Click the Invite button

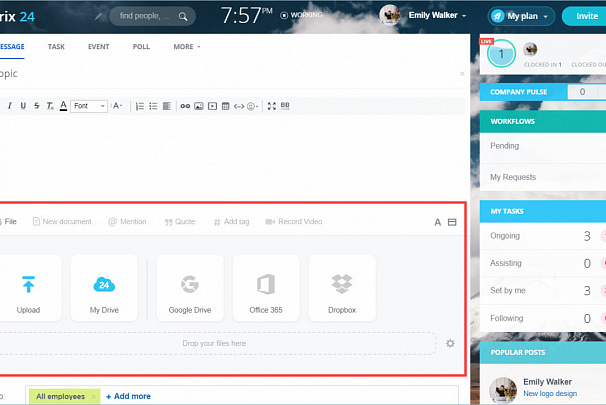pyautogui.click(x=586, y=16)
